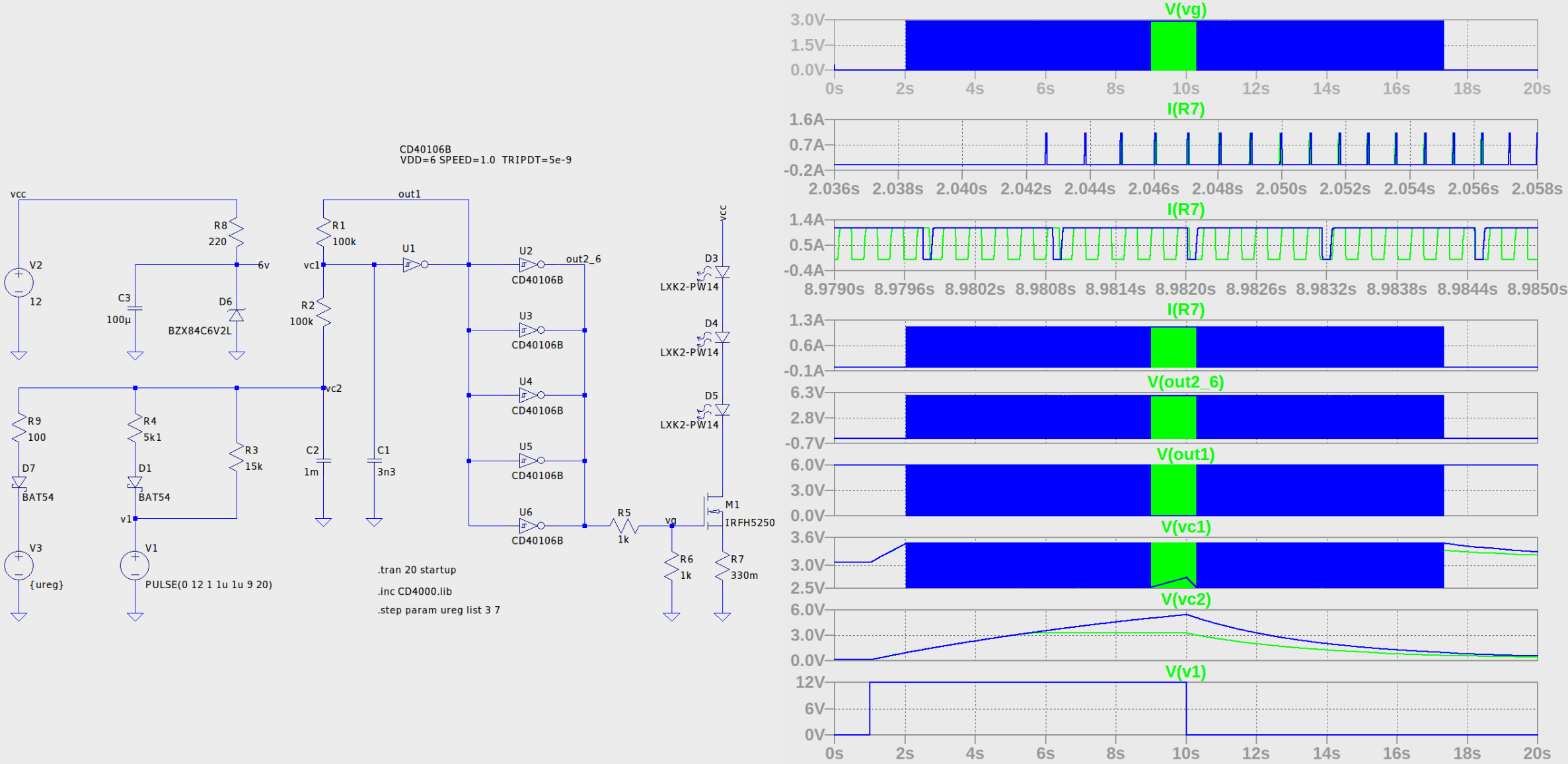Select the D4 LXK2-PW14 LED symbol

coord(716,337)
